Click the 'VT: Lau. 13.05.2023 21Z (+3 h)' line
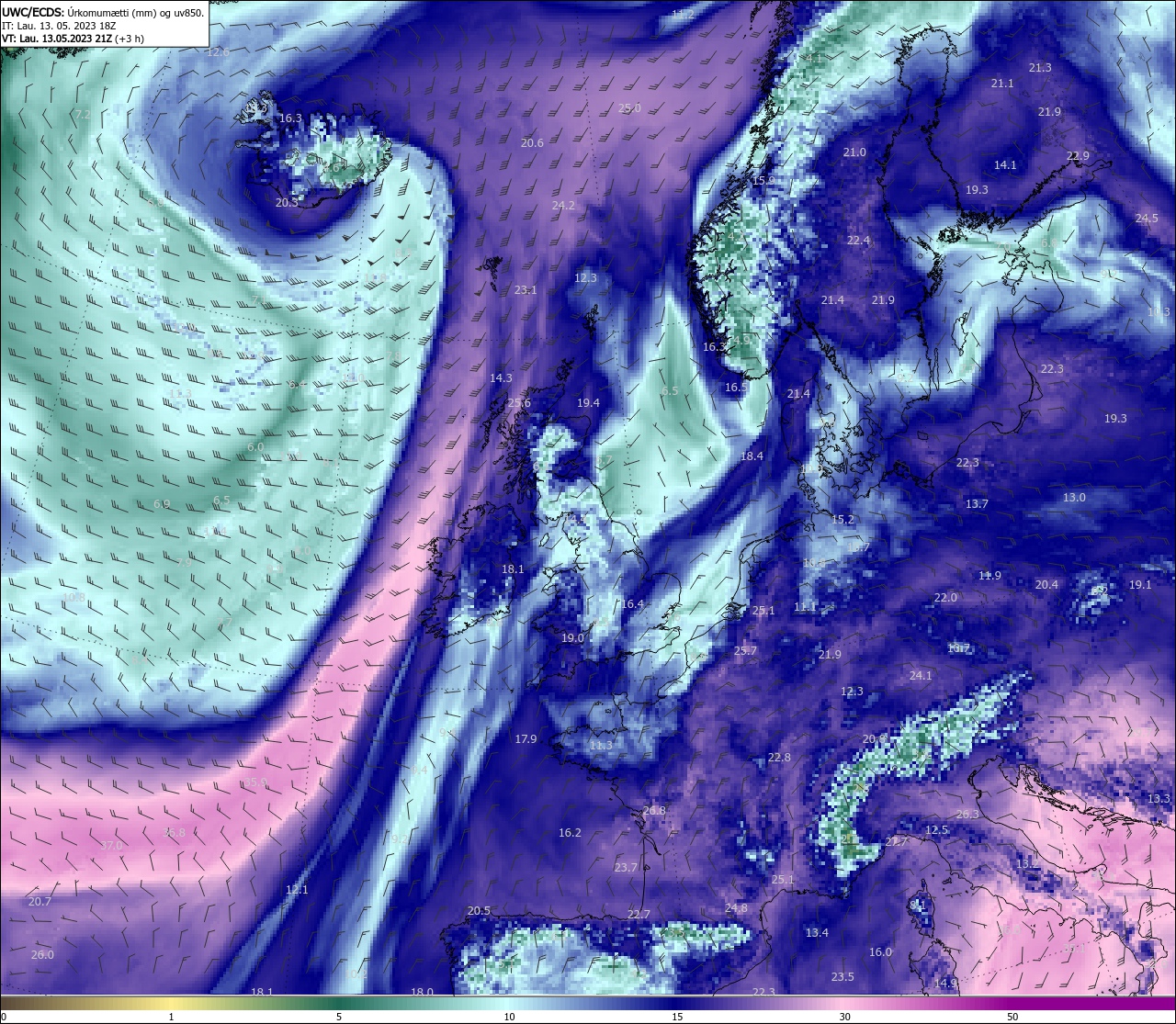 point(73,39)
